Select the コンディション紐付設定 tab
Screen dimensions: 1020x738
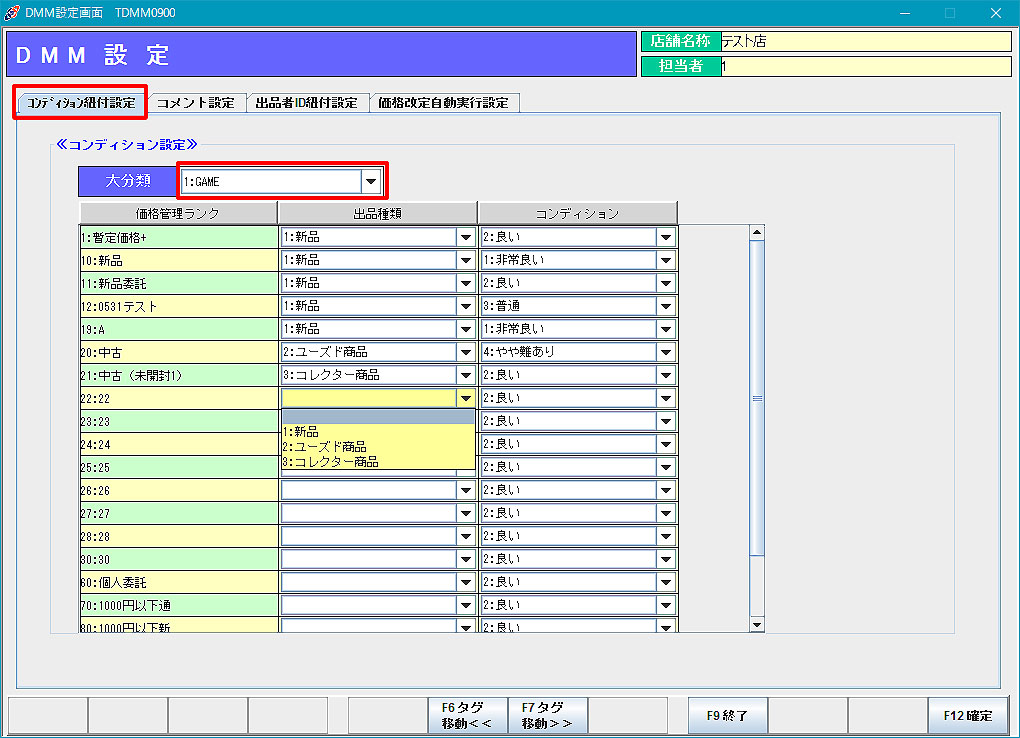[x=81, y=103]
